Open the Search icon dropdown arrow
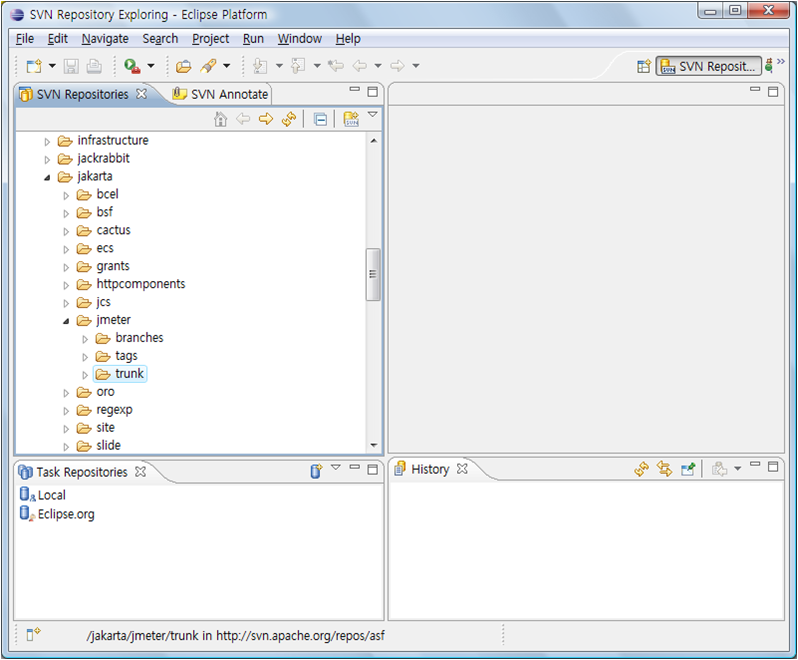 coord(226,66)
